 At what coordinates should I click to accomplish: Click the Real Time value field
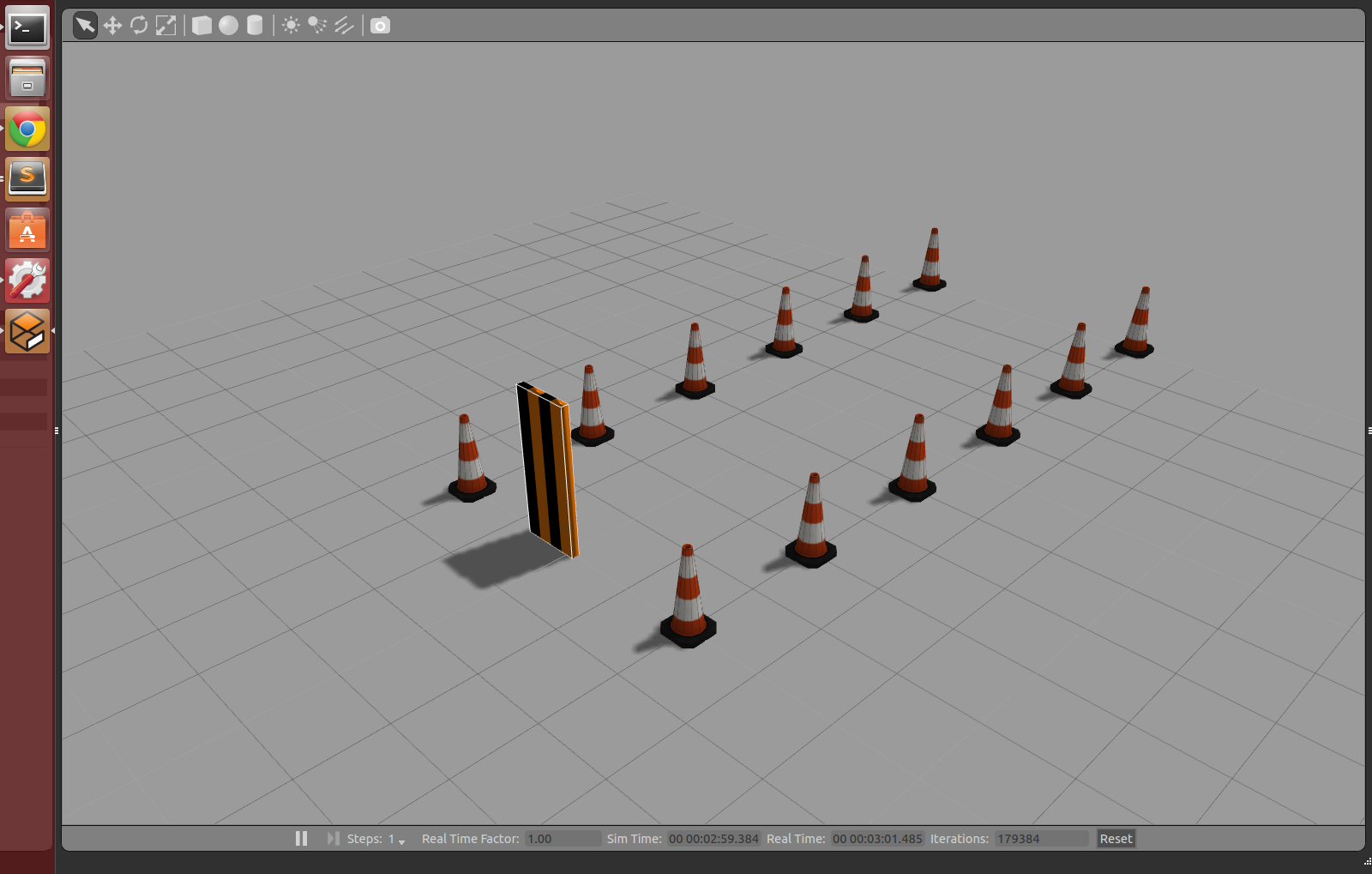877,839
